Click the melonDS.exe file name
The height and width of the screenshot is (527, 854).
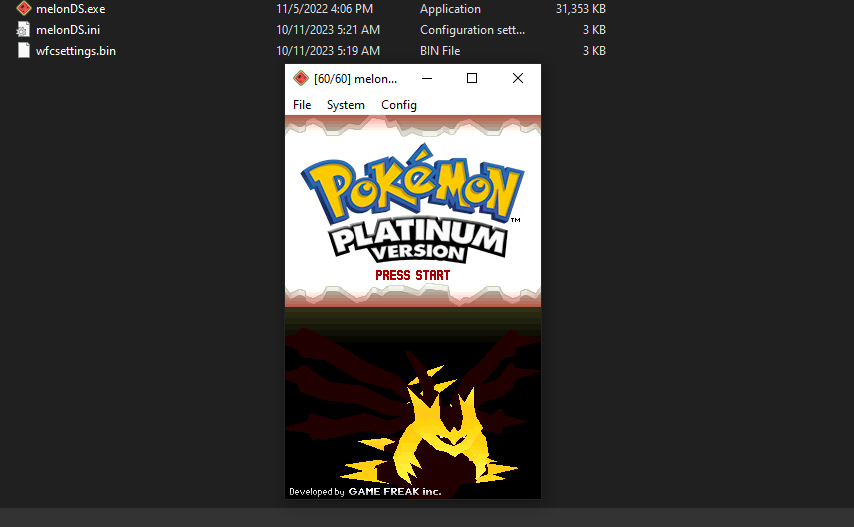coord(70,9)
